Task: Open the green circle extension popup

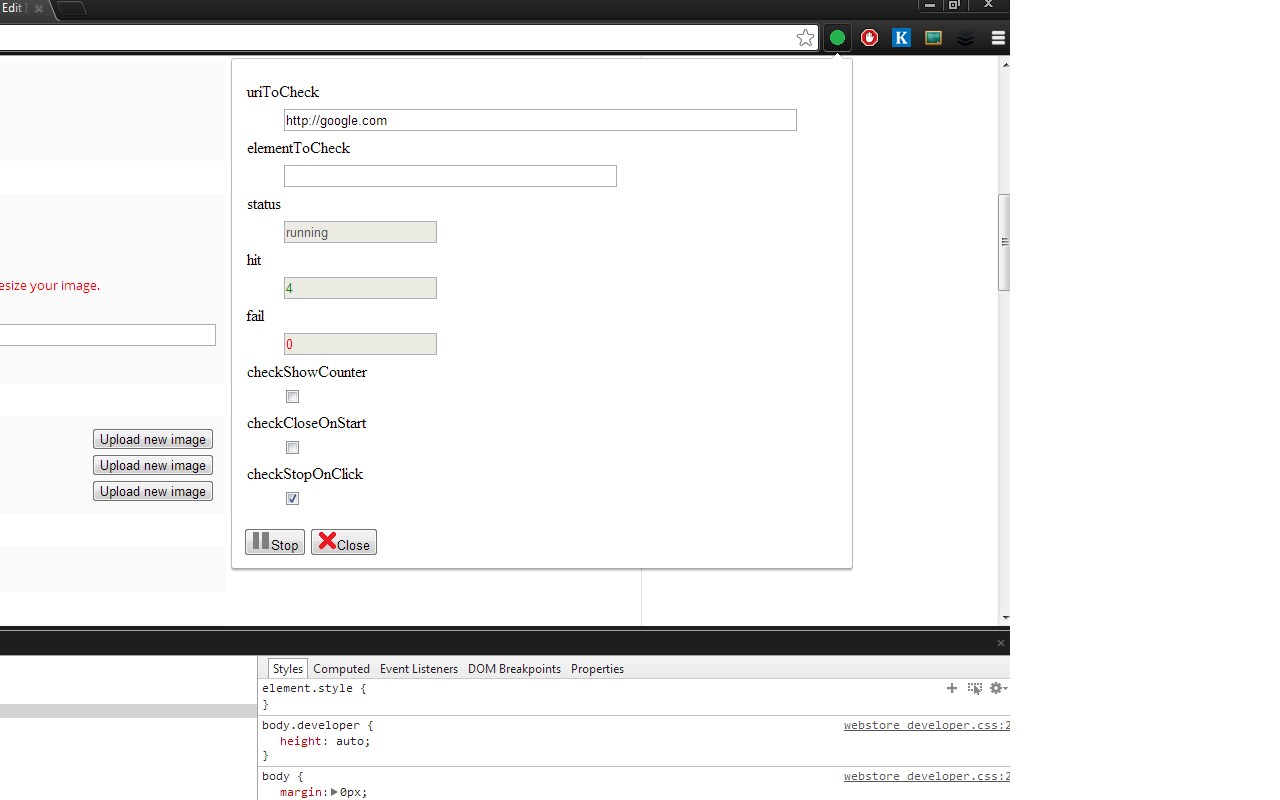Action: [837, 37]
